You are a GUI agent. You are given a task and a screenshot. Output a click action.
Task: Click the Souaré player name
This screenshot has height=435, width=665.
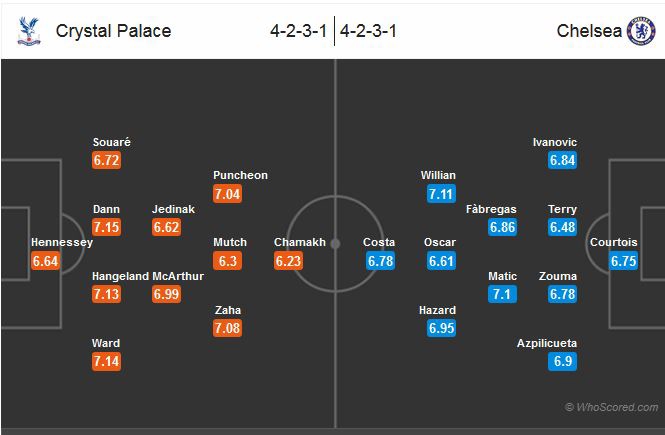111,142
